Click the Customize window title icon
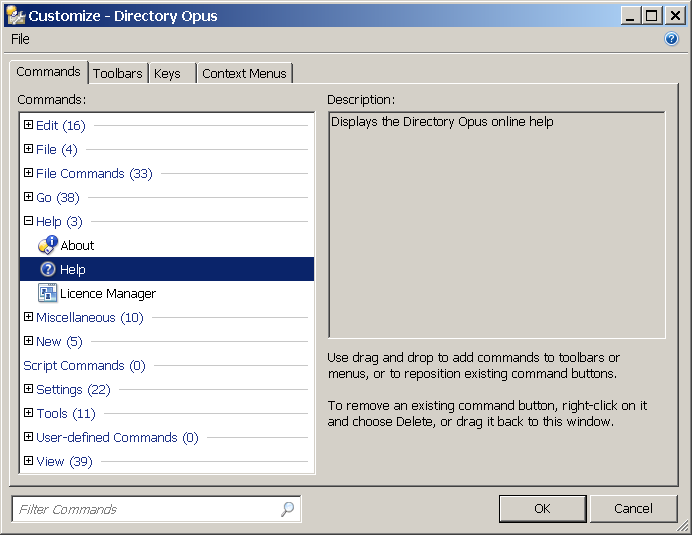The height and width of the screenshot is (535, 692). pyautogui.click(x=15, y=15)
